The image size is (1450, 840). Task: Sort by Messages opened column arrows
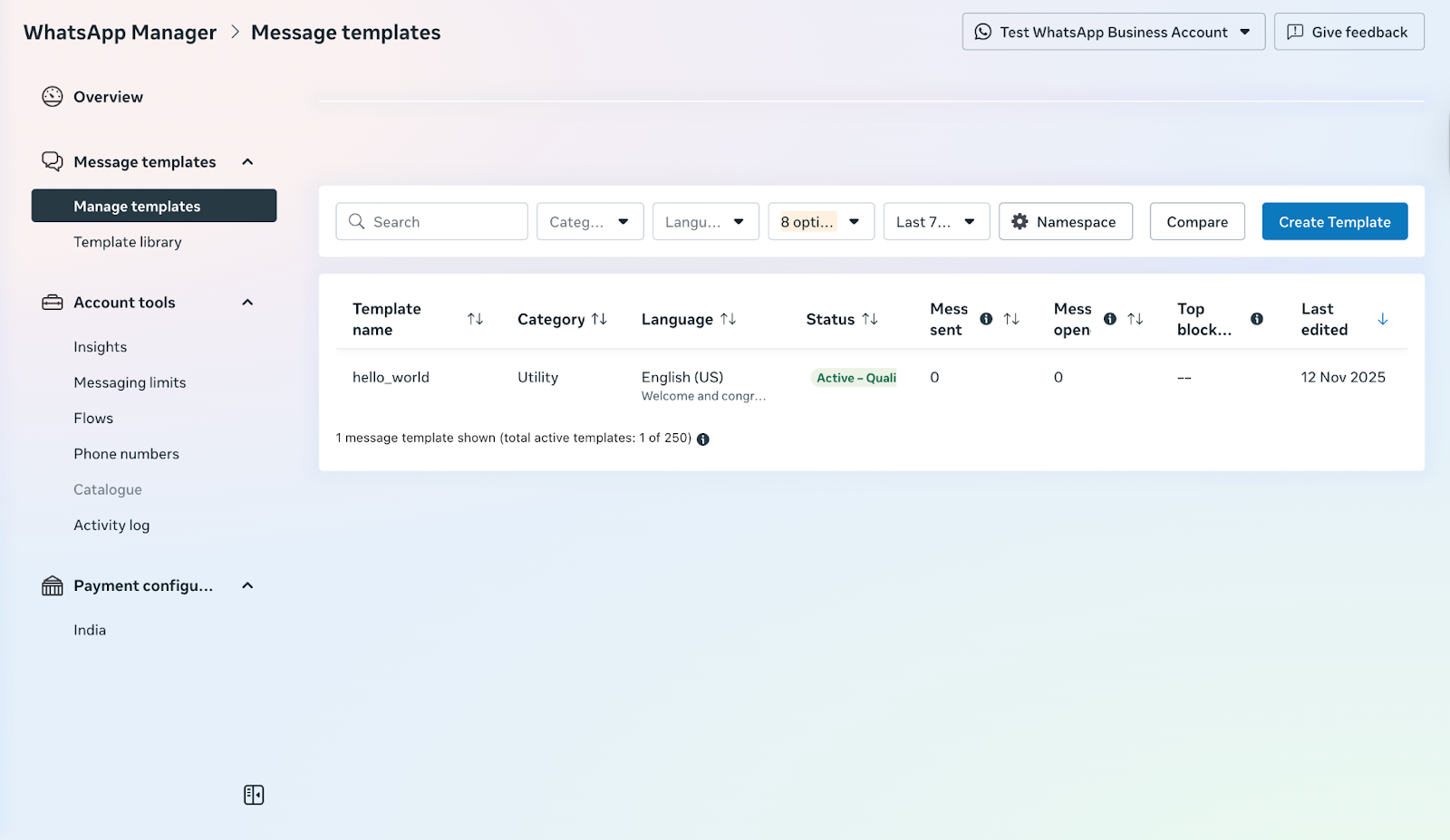point(1135,319)
